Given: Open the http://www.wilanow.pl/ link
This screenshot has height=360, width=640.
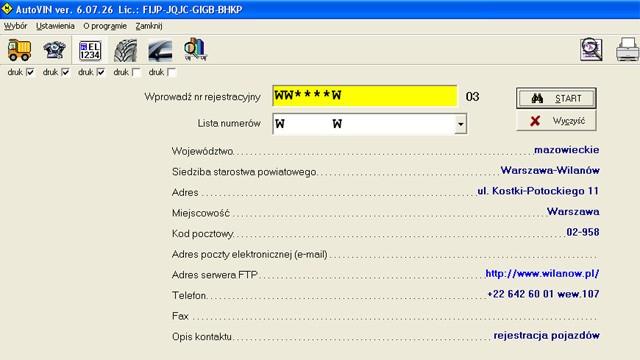Looking at the screenshot, I should tap(542, 273).
